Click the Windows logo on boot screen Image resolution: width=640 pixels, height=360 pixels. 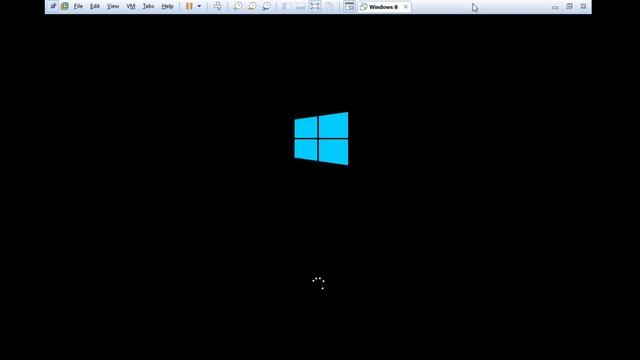[321, 138]
